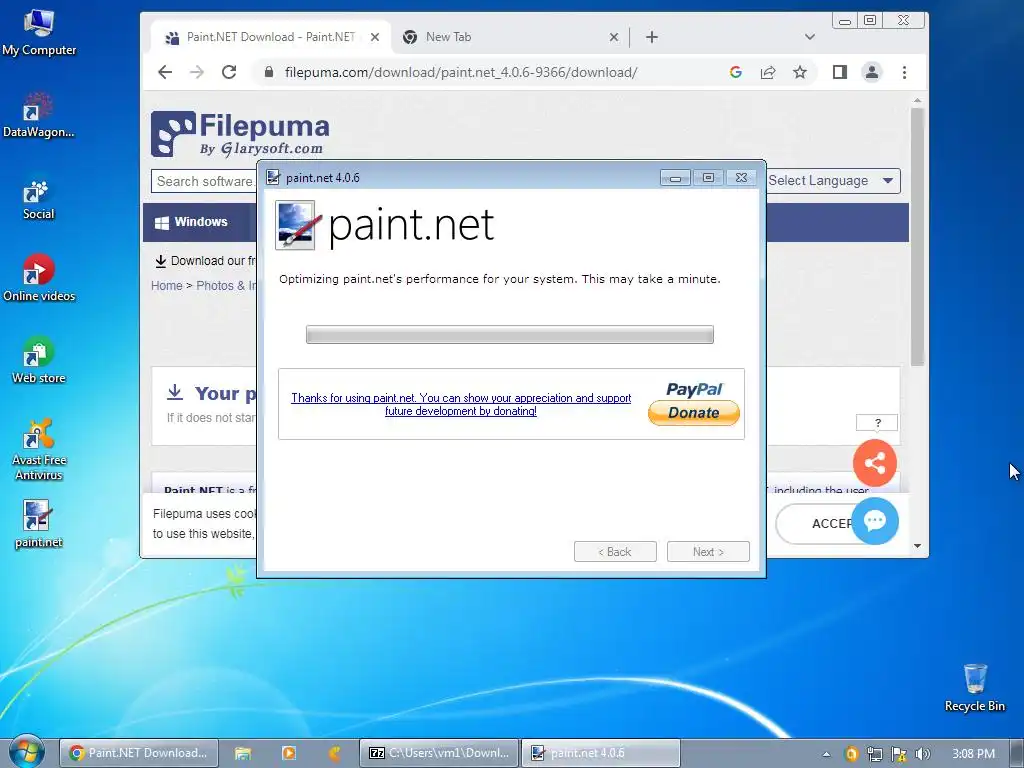Screen dimensions: 1024x768
Task: Open the Select Language dropdown
Action: (831, 181)
